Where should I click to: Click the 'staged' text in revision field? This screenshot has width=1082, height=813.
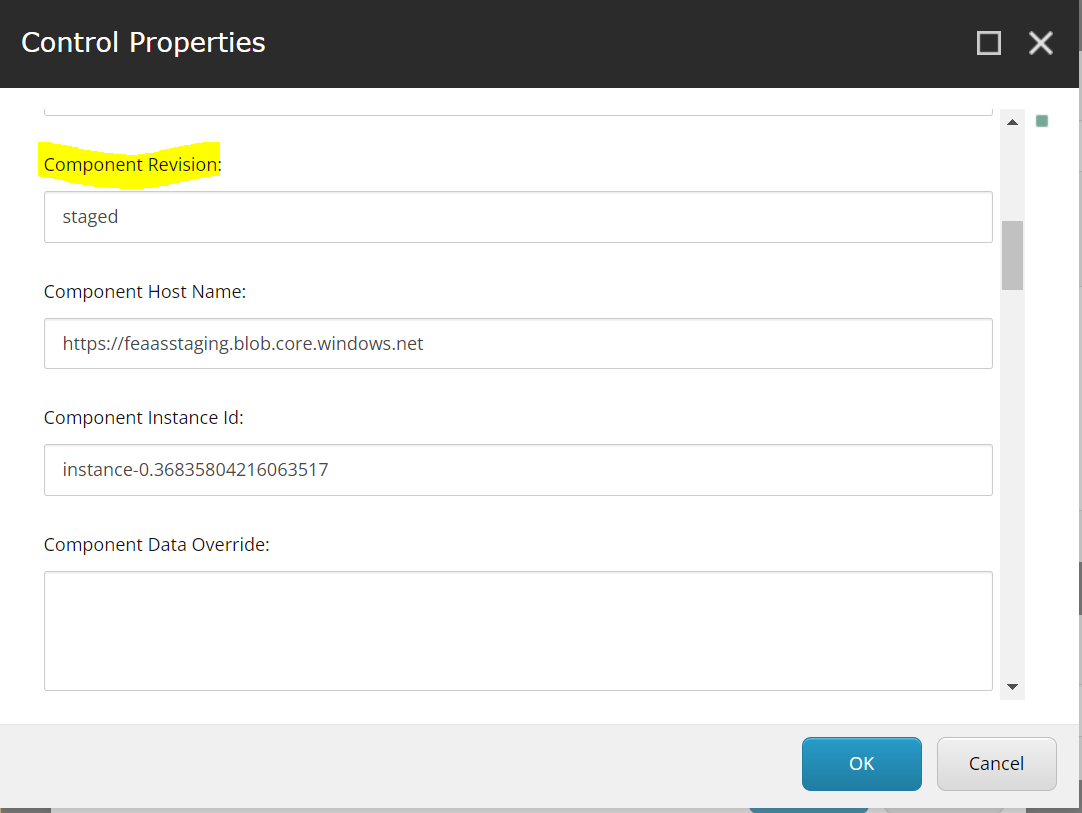tap(90, 217)
